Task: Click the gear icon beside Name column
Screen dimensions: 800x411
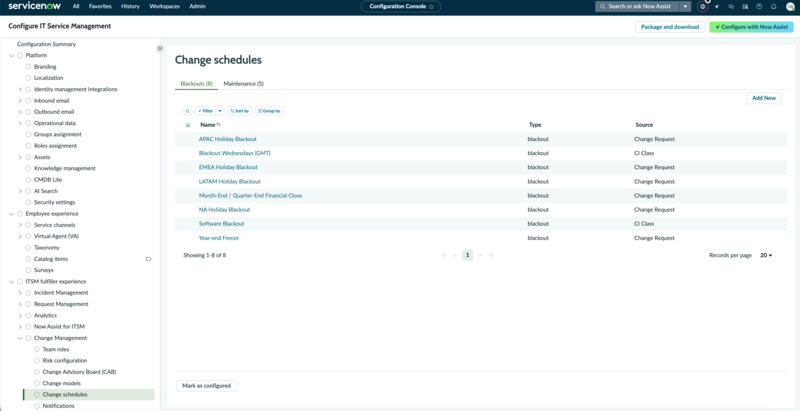Action: point(188,125)
